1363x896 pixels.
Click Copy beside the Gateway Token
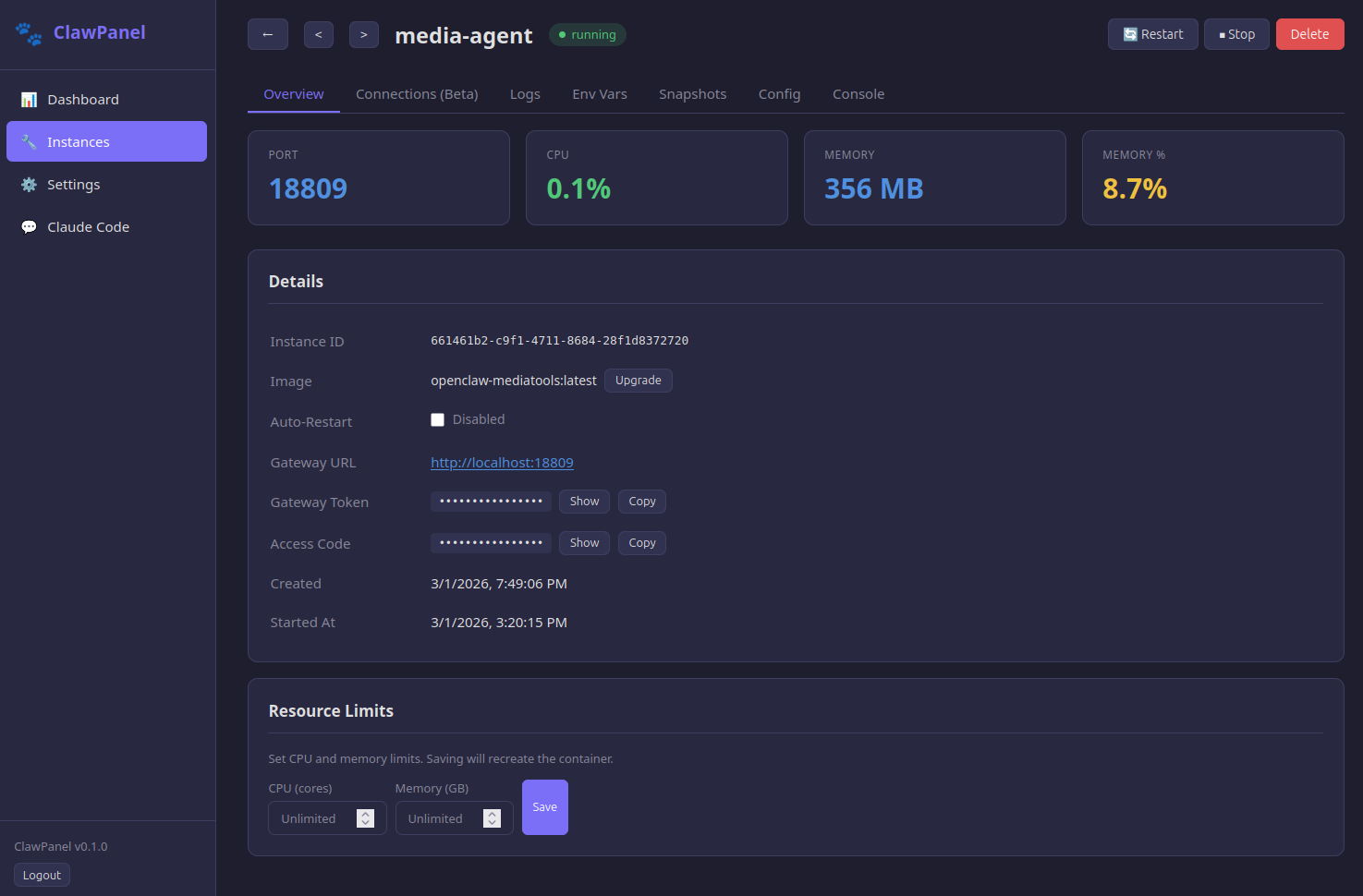[x=641, y=501]
